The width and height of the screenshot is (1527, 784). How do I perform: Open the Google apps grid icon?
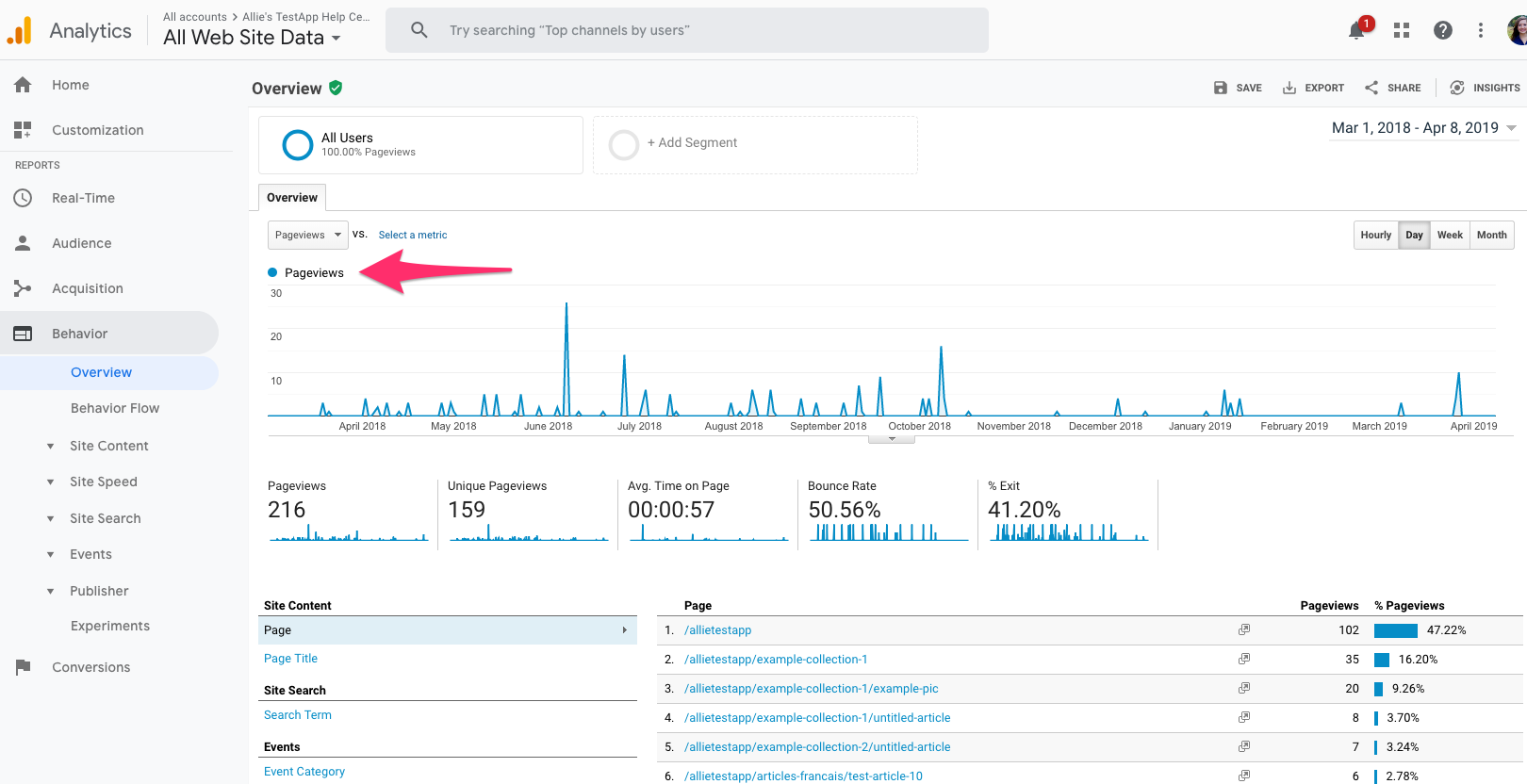point(1402,30)
